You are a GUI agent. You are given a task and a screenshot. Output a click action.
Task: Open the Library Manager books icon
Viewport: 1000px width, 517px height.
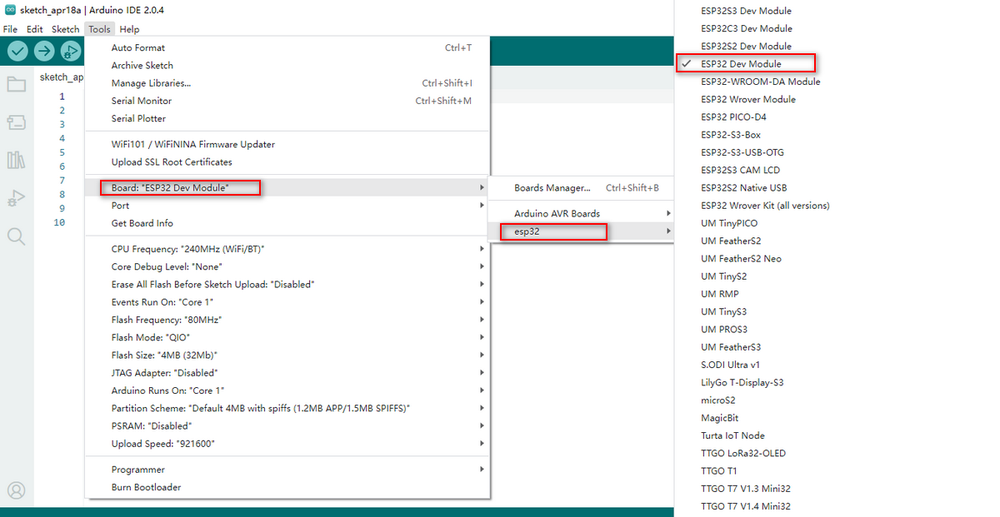pyautogui.click(x=17, y=160)
